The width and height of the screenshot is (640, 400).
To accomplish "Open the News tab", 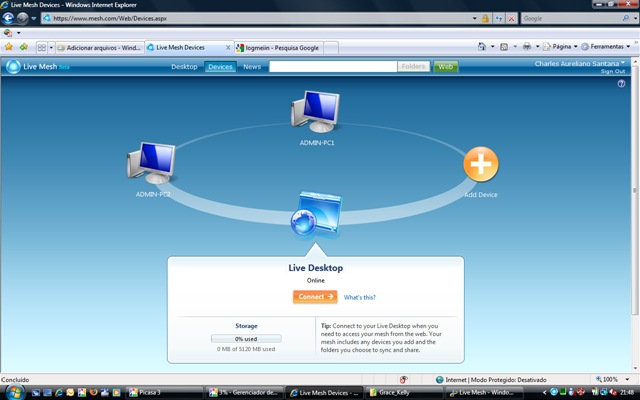I will coord(252,67).
